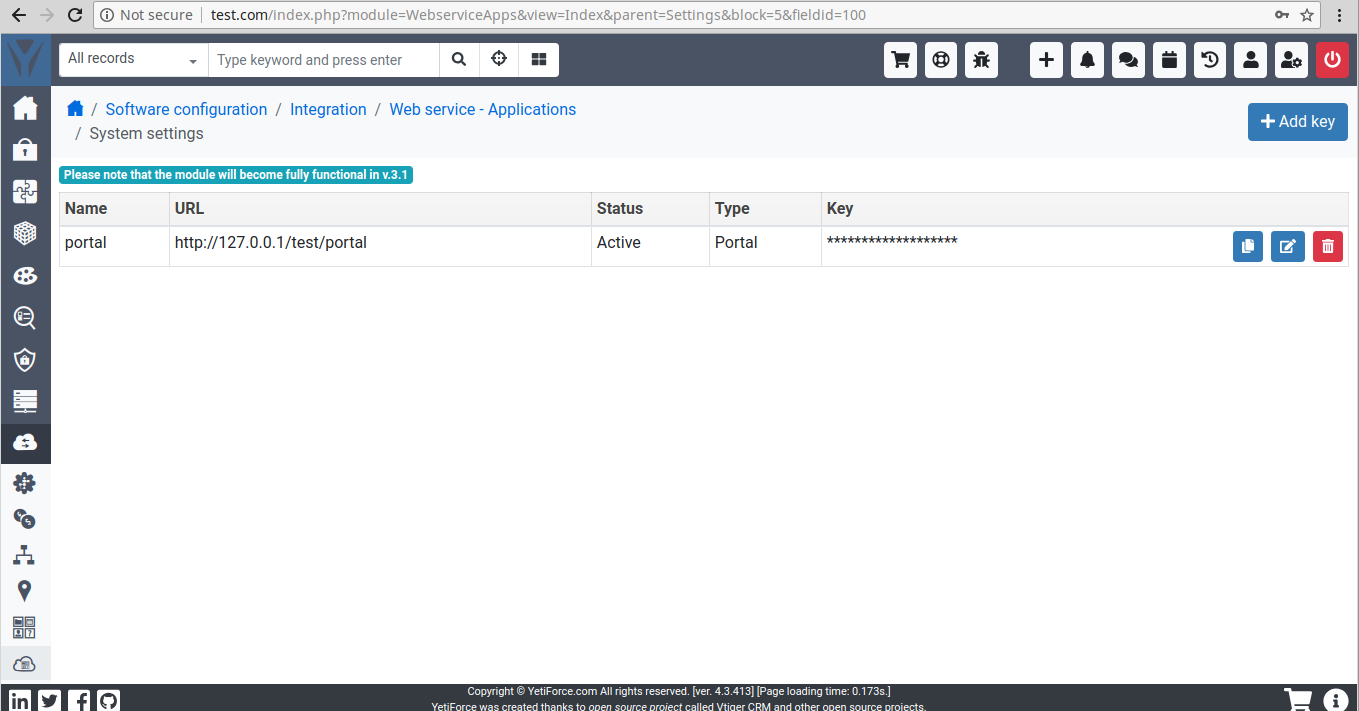Click the plus quick-create icon
Viewport: 1359px width, 711px height.
coord(1046,60)
